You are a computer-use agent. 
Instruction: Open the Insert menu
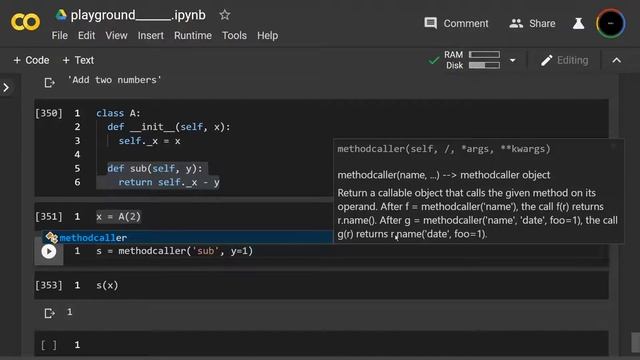(x=151, y=36)
